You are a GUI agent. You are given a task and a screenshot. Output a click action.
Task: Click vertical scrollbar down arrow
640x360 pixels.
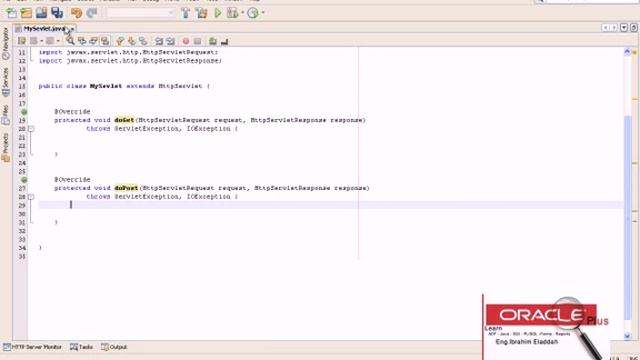[627, 336]
